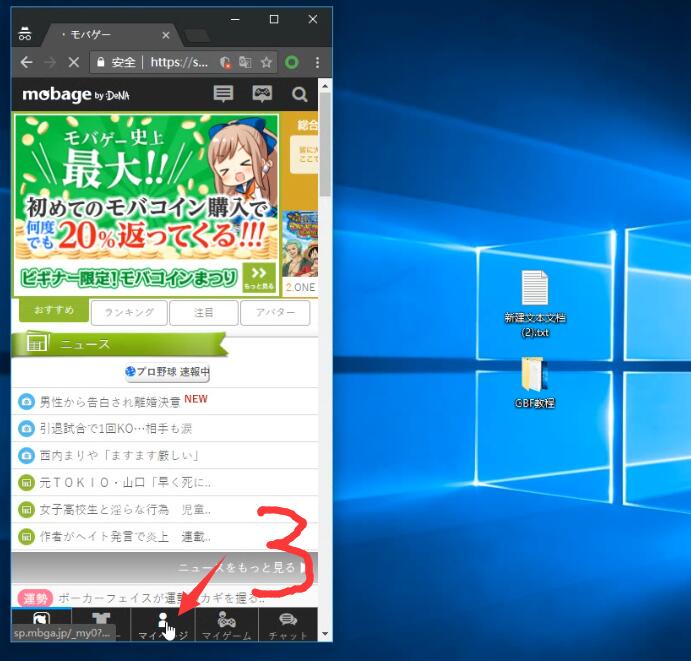This screenshot has width=691, height=661.
Task: Open a new tab next to モバゲー tab
Action: click(197, 36)
